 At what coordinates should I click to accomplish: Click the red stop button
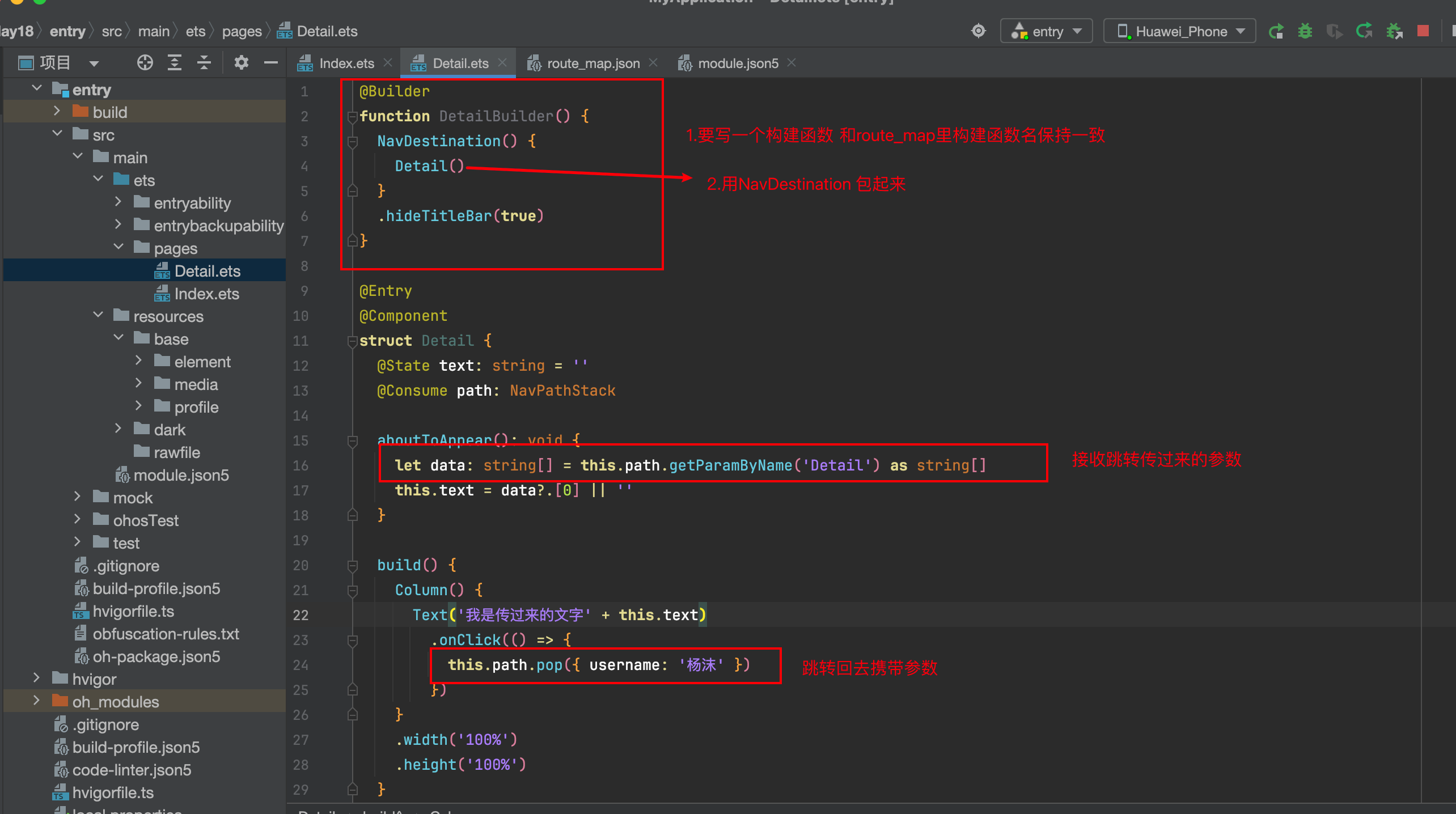click(1423, 31)
